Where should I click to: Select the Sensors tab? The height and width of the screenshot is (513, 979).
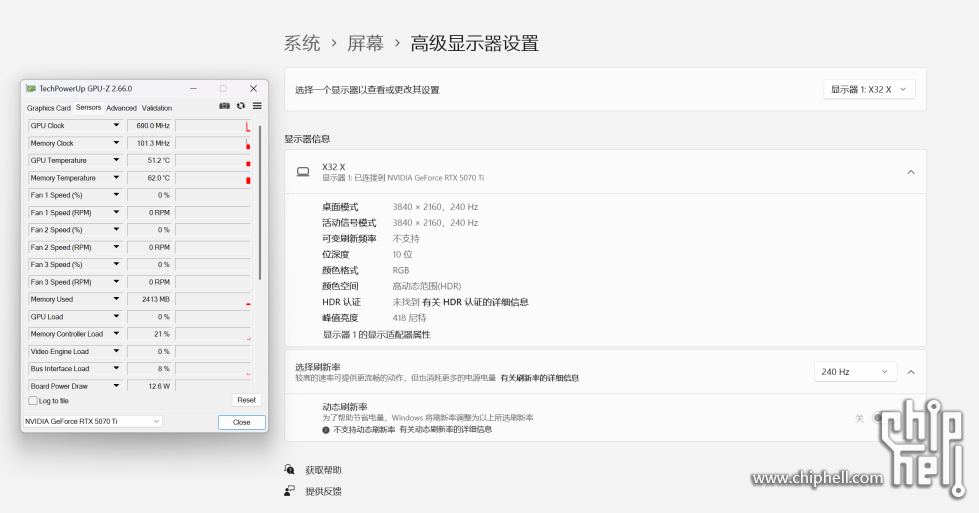click(88, 107)
